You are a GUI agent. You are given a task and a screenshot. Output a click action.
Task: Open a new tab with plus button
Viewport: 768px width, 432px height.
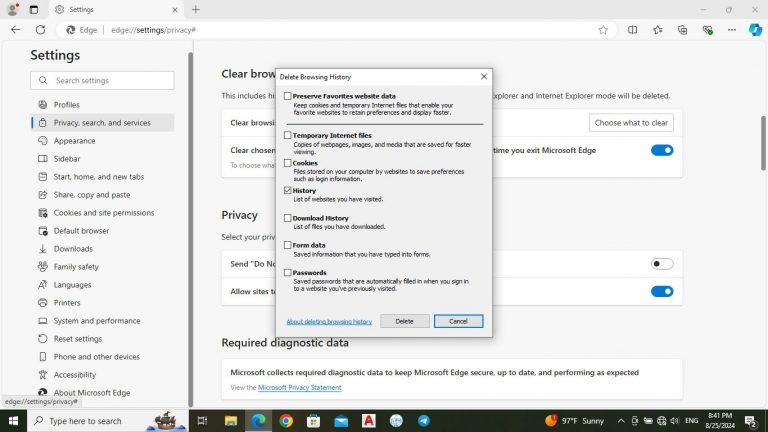[196, 9]
